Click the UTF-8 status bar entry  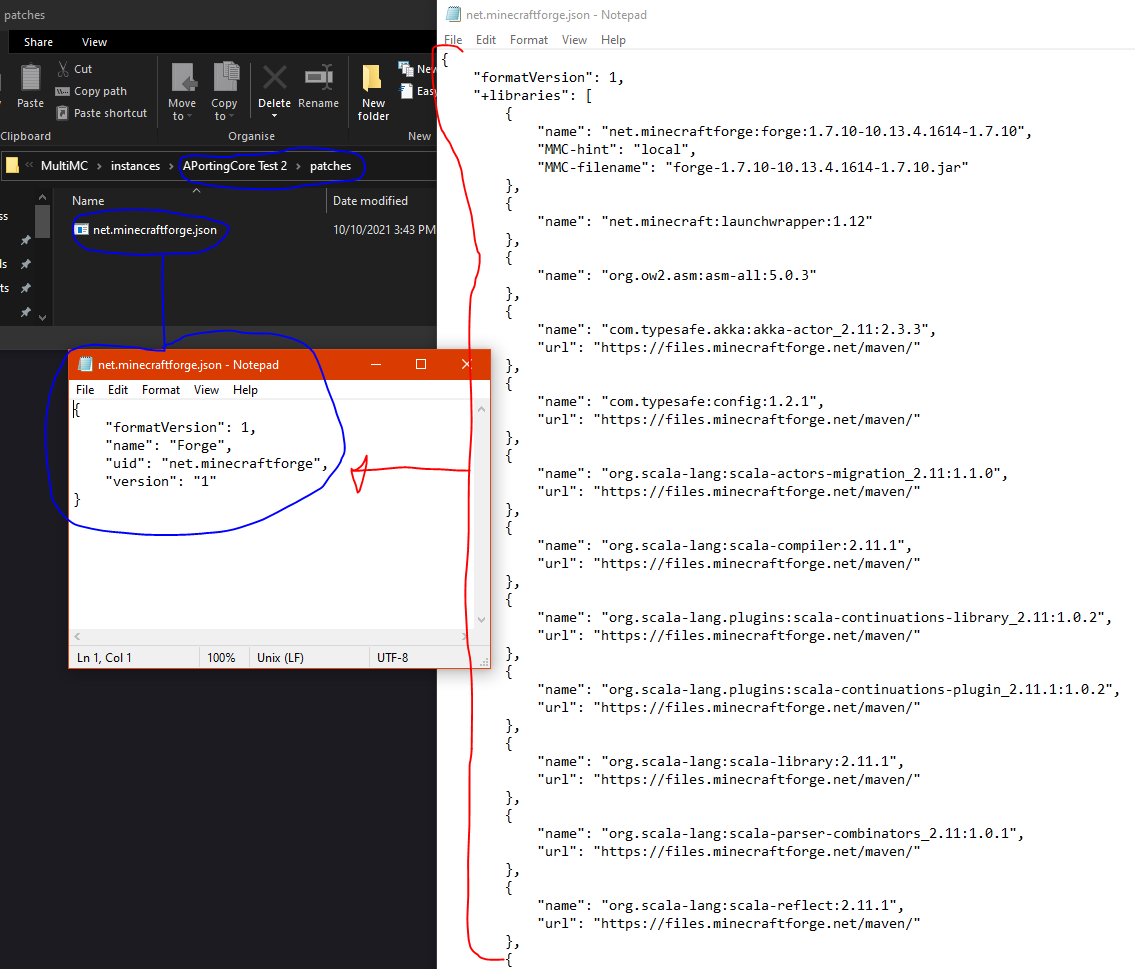[392, 658]
